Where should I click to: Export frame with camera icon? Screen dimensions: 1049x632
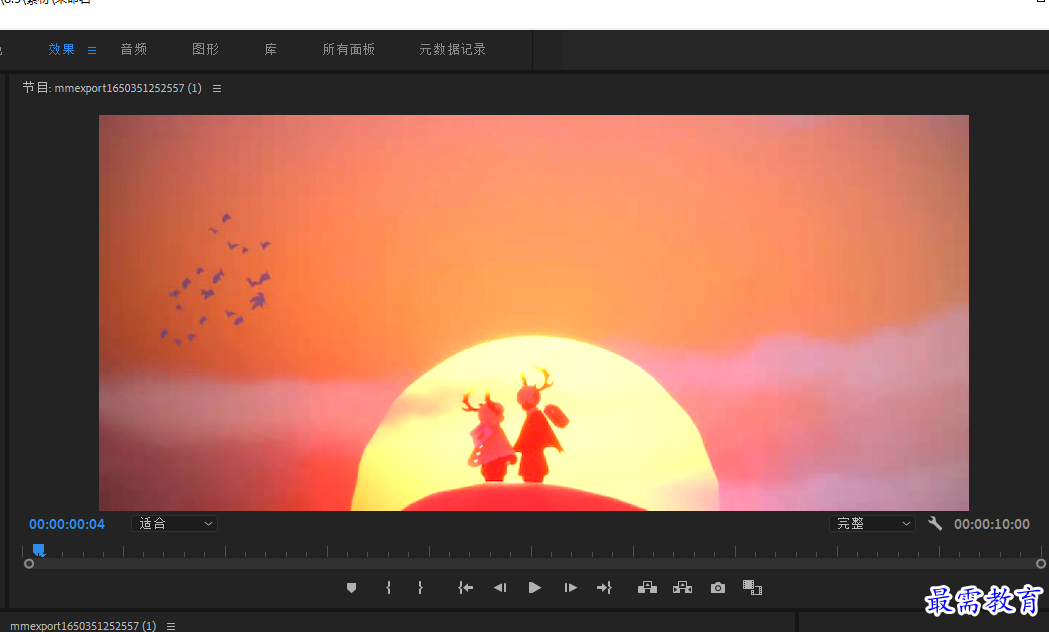click(x=718, y=588)
